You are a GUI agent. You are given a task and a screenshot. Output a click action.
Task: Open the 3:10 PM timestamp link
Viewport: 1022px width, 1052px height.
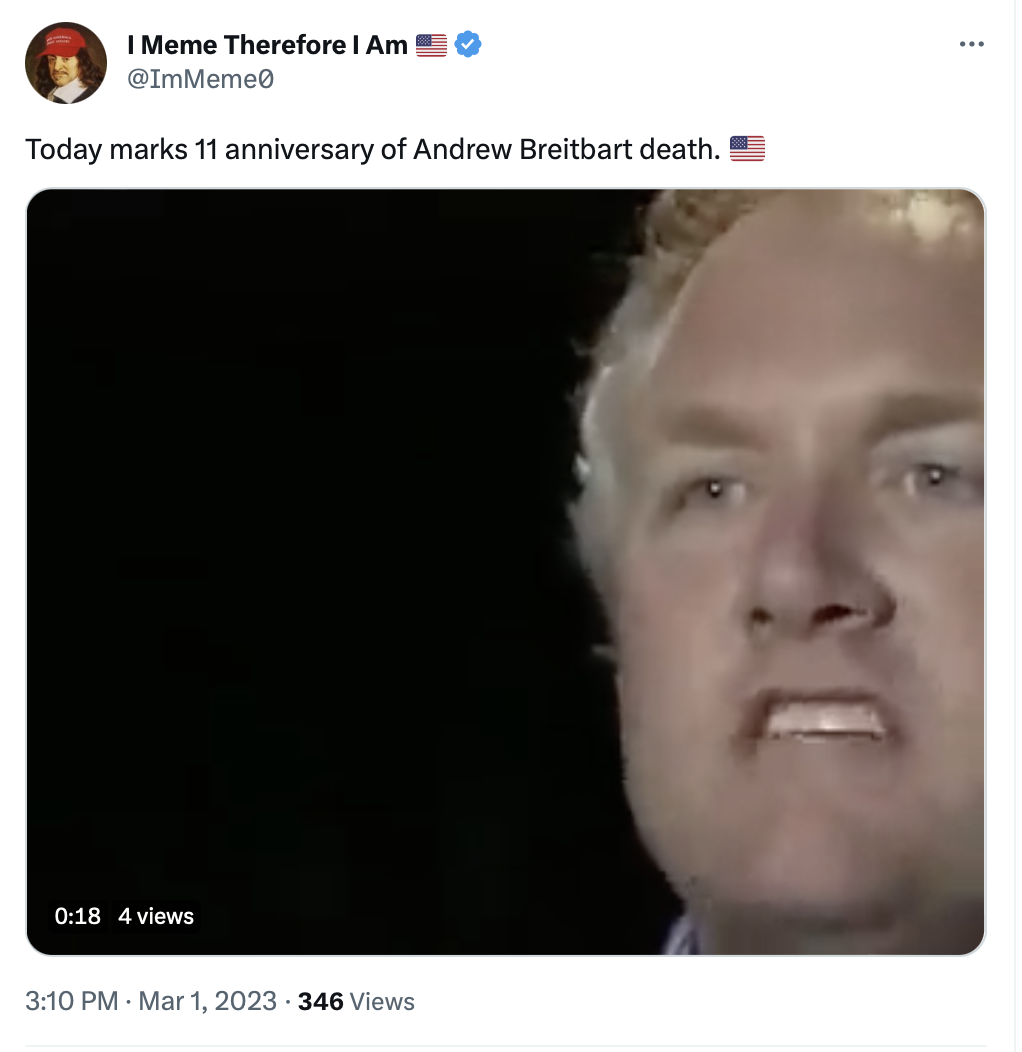pyautogui.click(x=72, y=1001)
